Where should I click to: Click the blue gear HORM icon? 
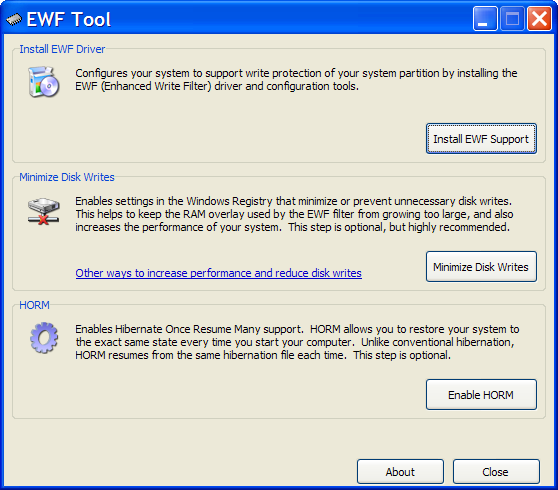click(x=44, y=337)
